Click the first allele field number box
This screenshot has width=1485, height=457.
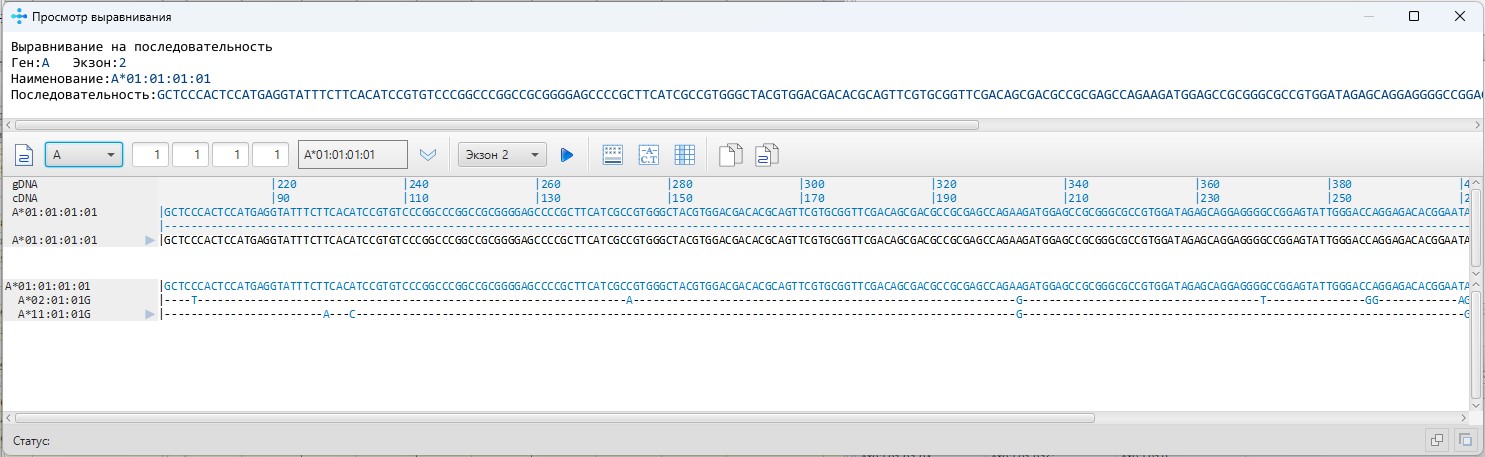tap(150, 155)
